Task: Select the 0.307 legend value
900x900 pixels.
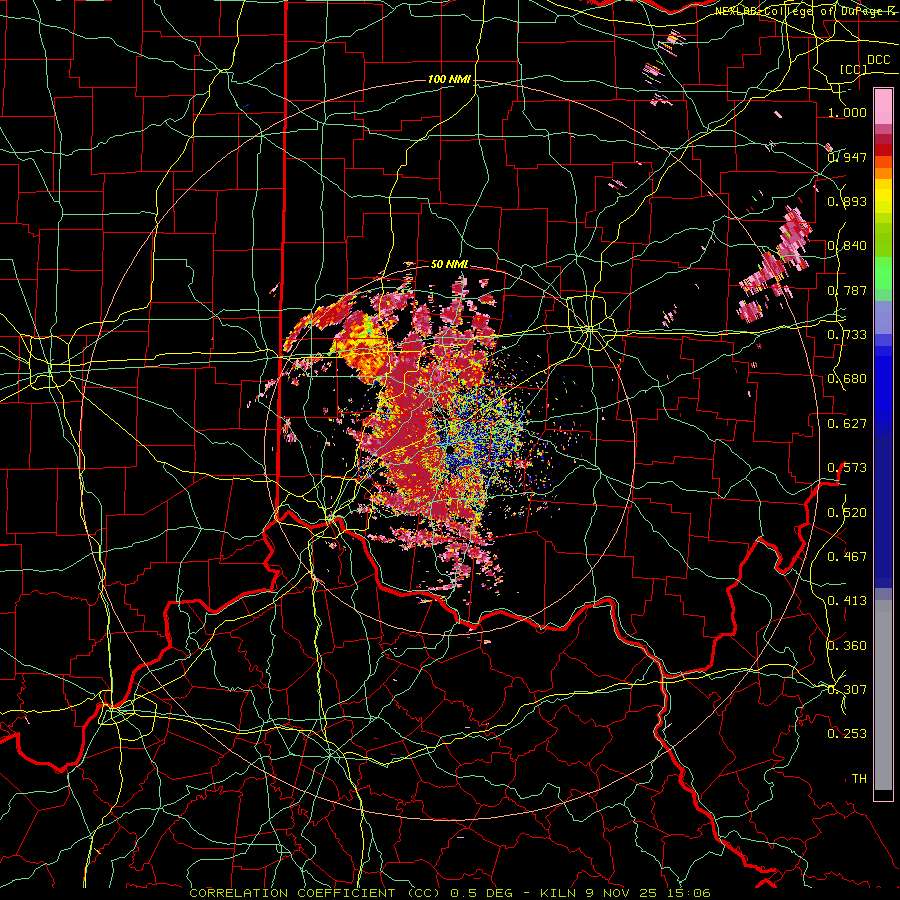Action: [847, 689]
